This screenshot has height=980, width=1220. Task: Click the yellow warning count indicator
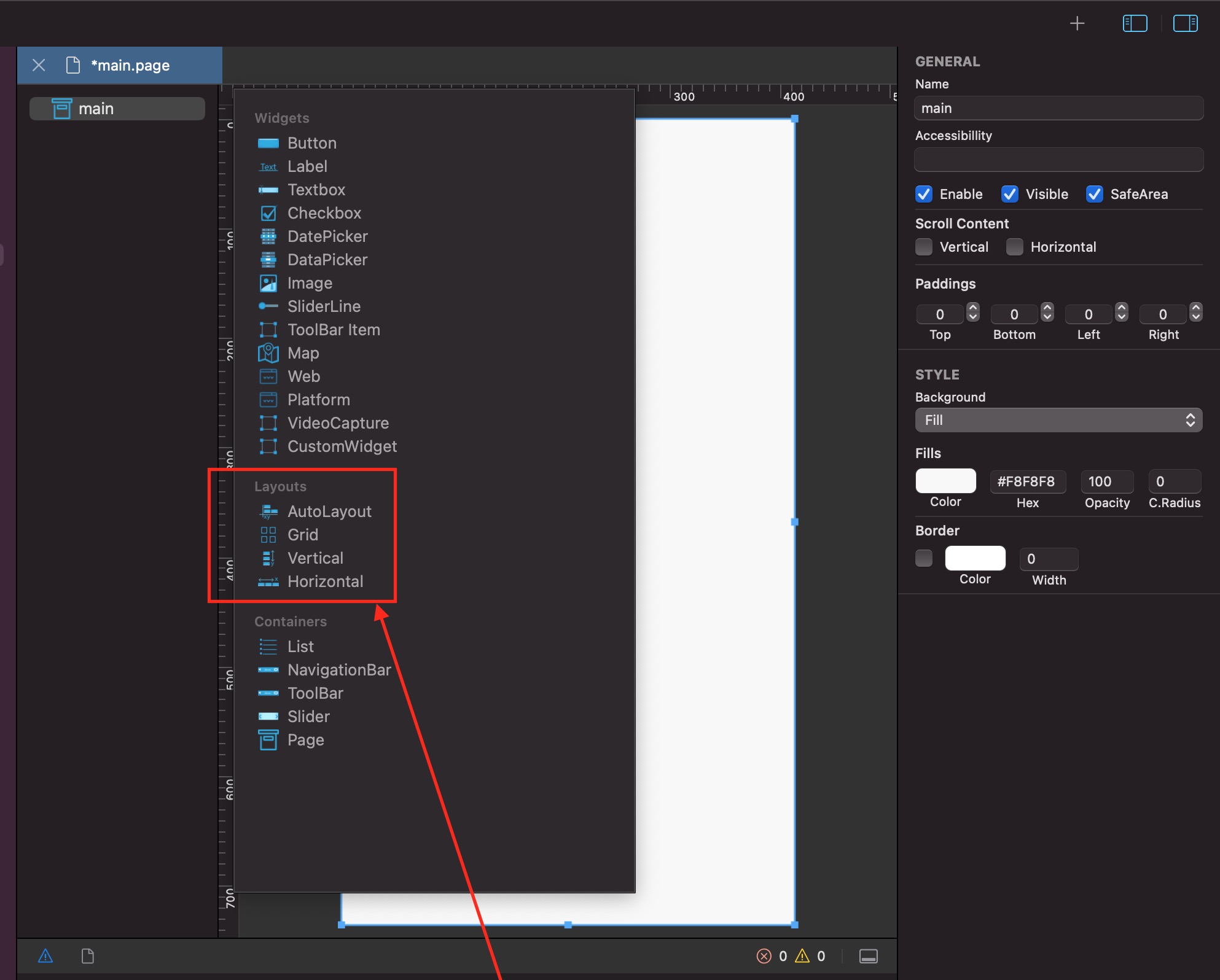810,956
